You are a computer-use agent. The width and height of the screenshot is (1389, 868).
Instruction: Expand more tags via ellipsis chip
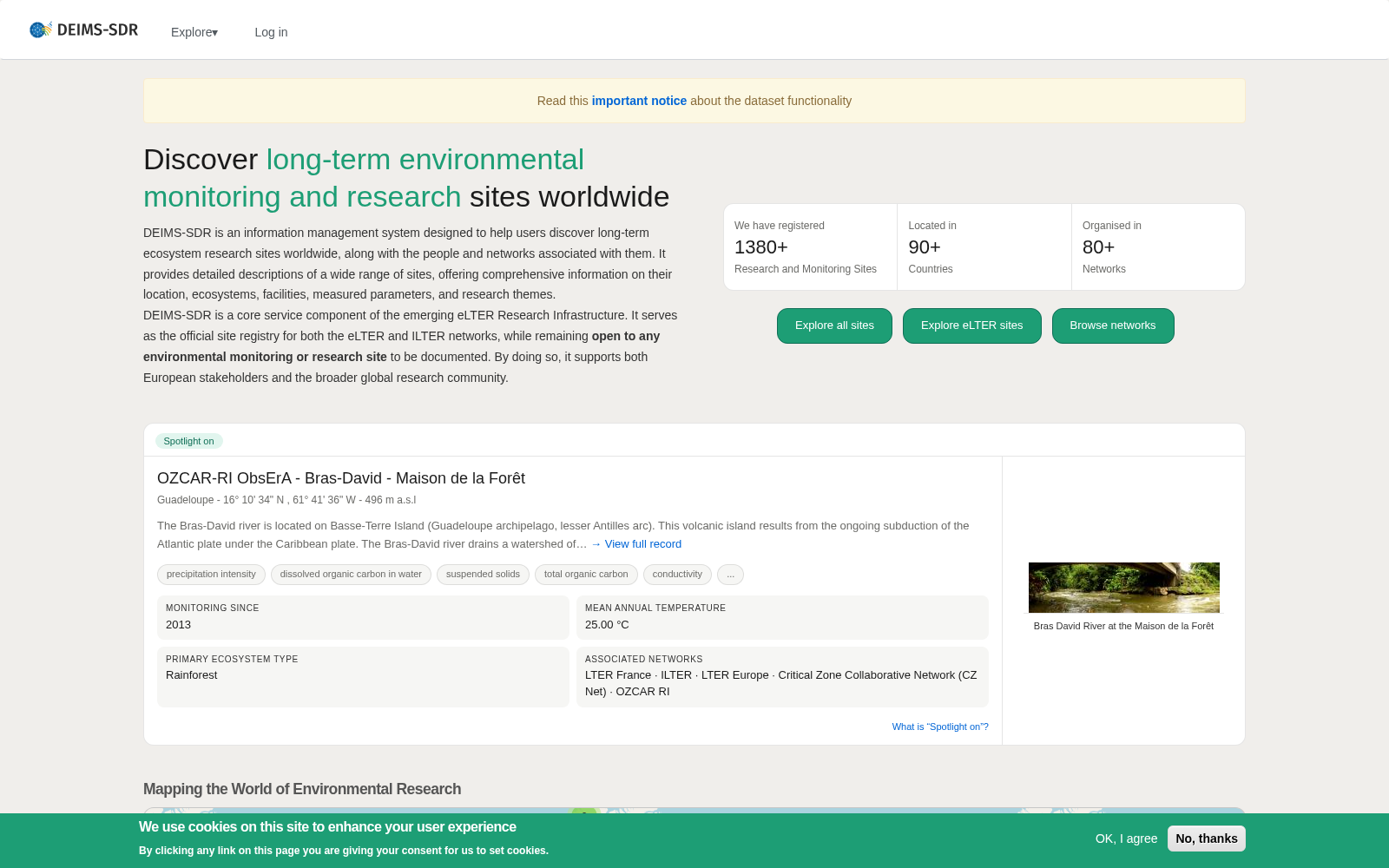pos(730,575)
